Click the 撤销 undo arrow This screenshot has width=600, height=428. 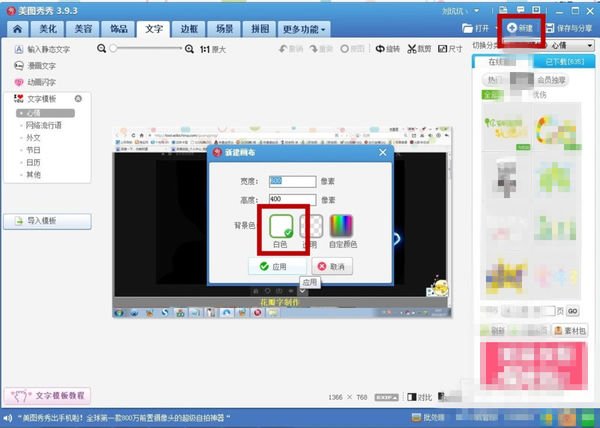pos(291,49)
